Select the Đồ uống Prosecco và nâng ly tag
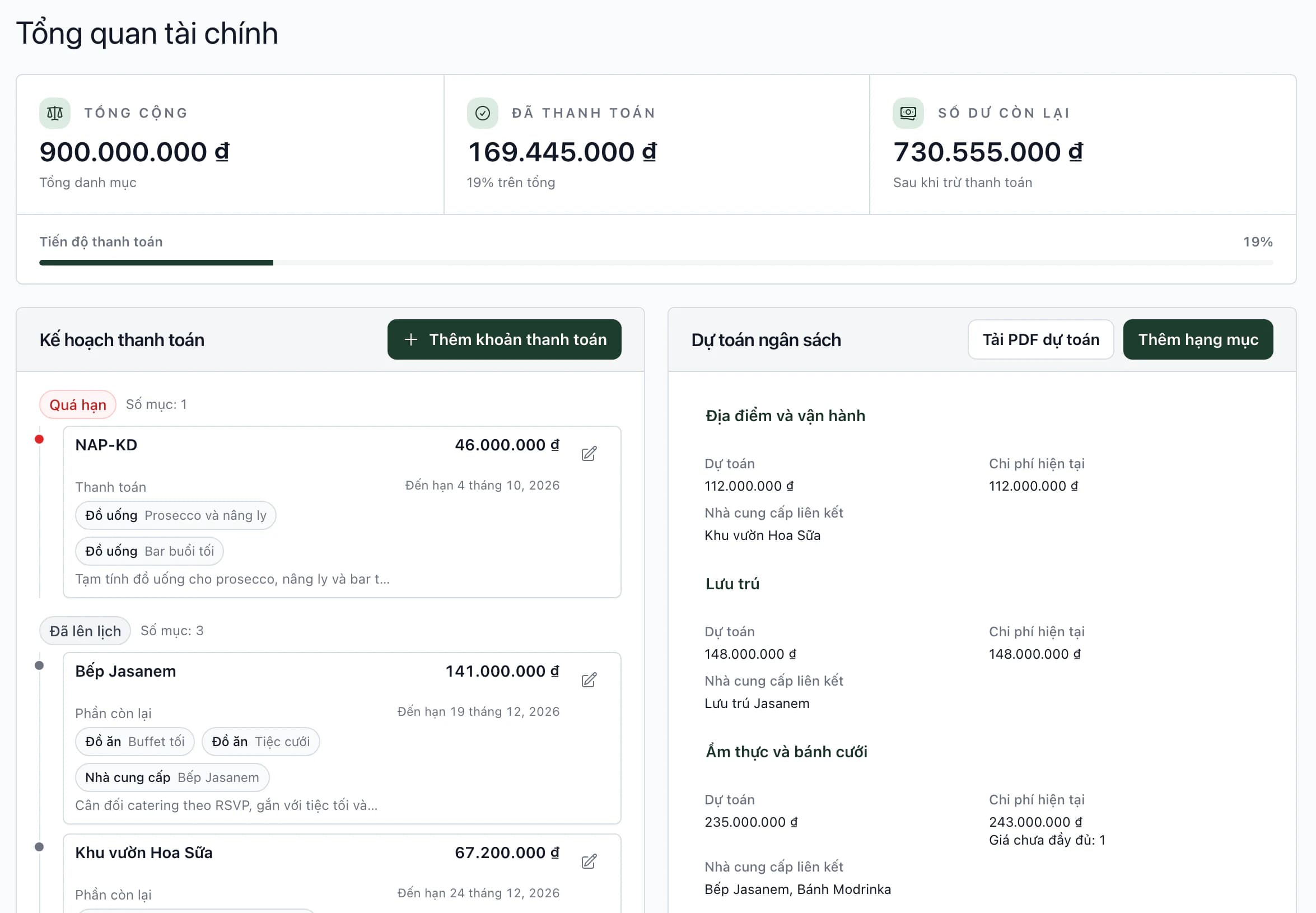 tap(176, 515)
